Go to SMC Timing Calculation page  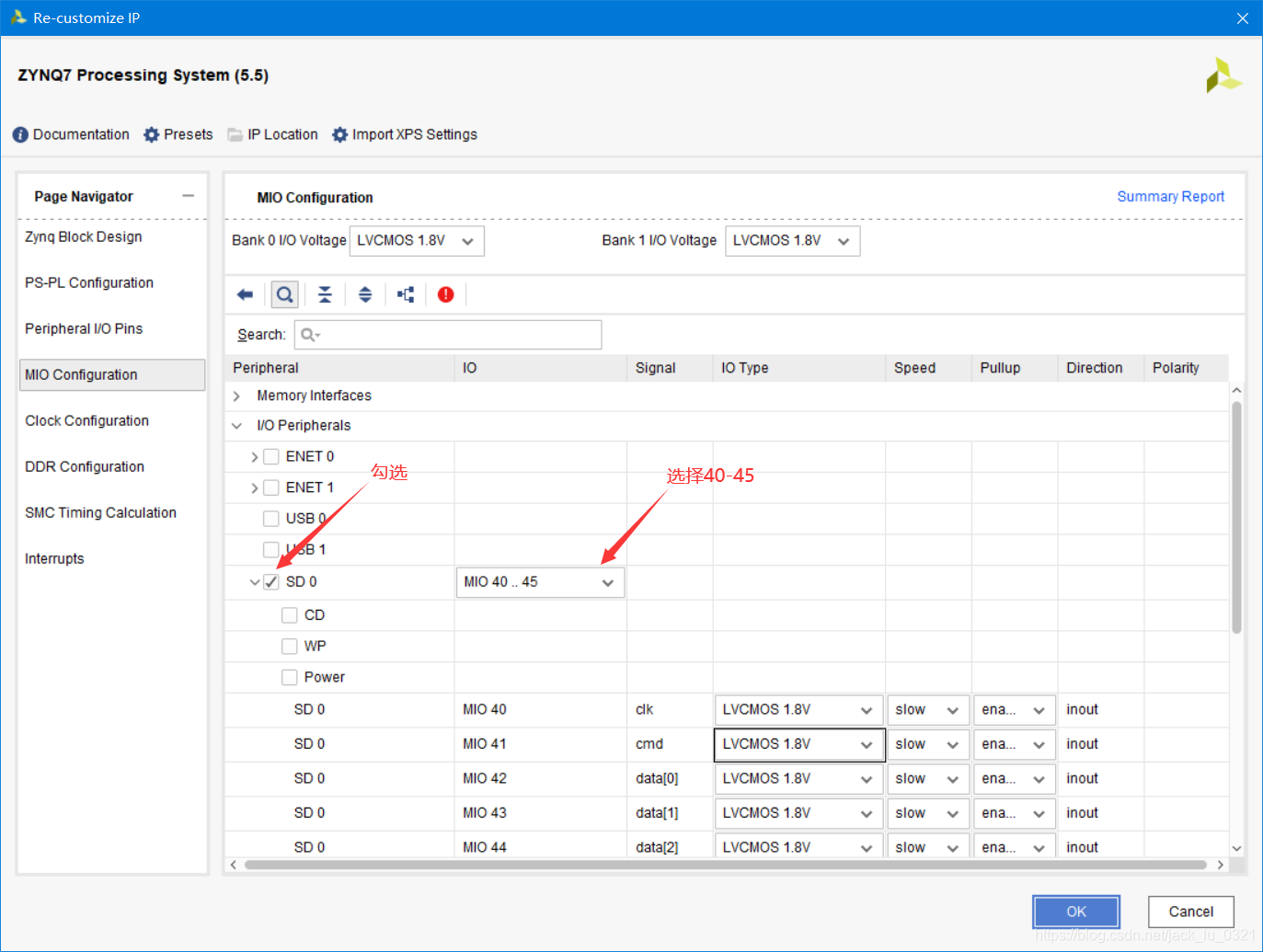pos(100,512)
